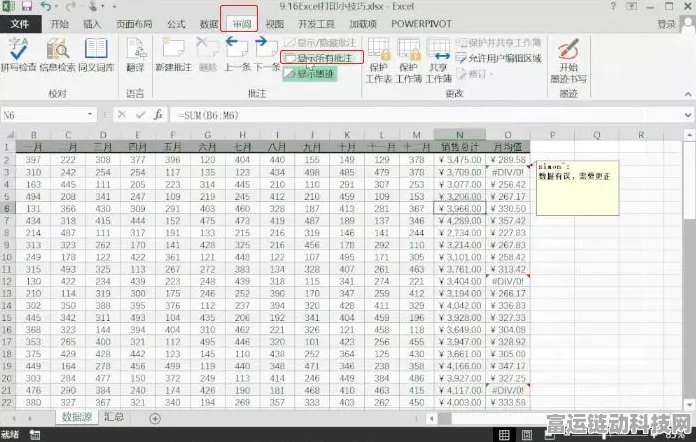Click 登录 sign in link

[x=667, y=25]
